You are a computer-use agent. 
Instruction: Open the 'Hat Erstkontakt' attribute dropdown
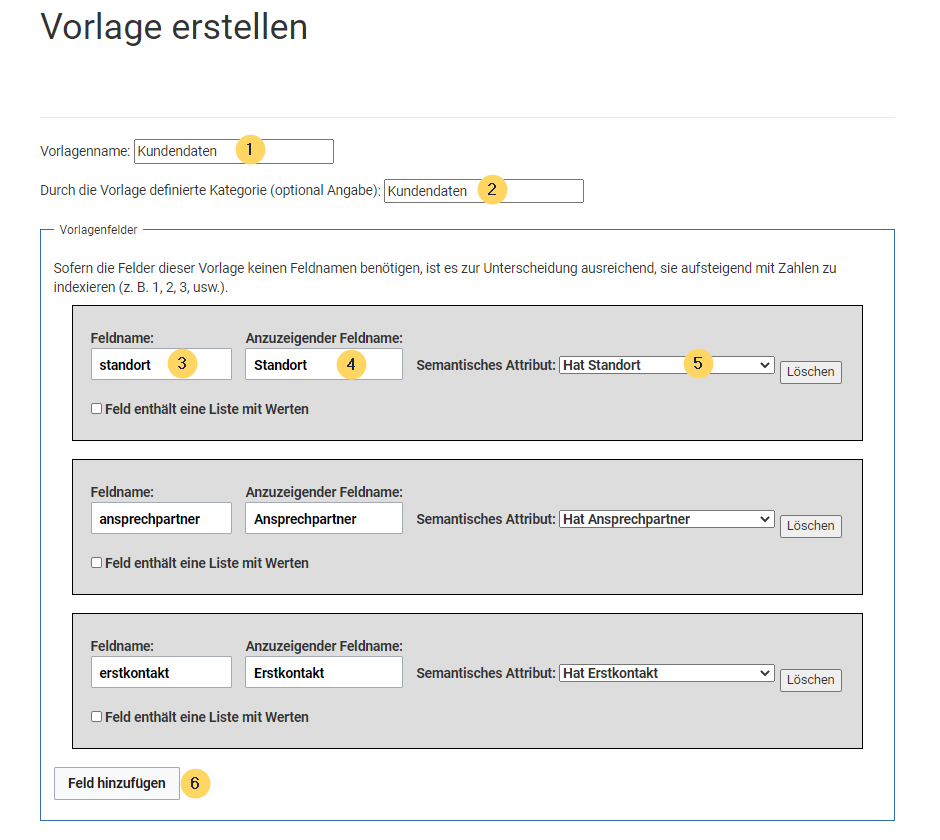pos(666,673)
